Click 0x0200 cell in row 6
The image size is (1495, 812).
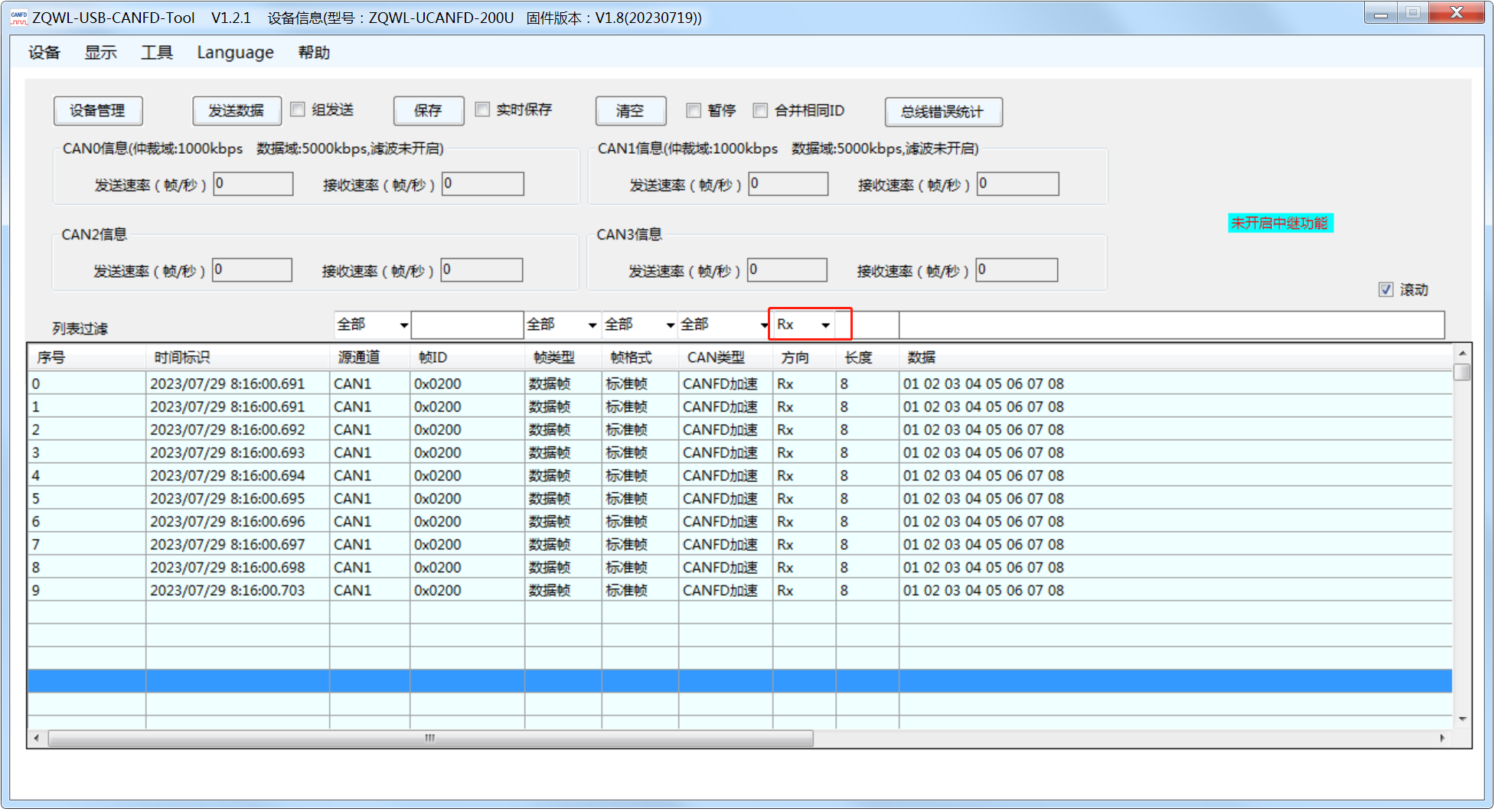click(468, 521)
